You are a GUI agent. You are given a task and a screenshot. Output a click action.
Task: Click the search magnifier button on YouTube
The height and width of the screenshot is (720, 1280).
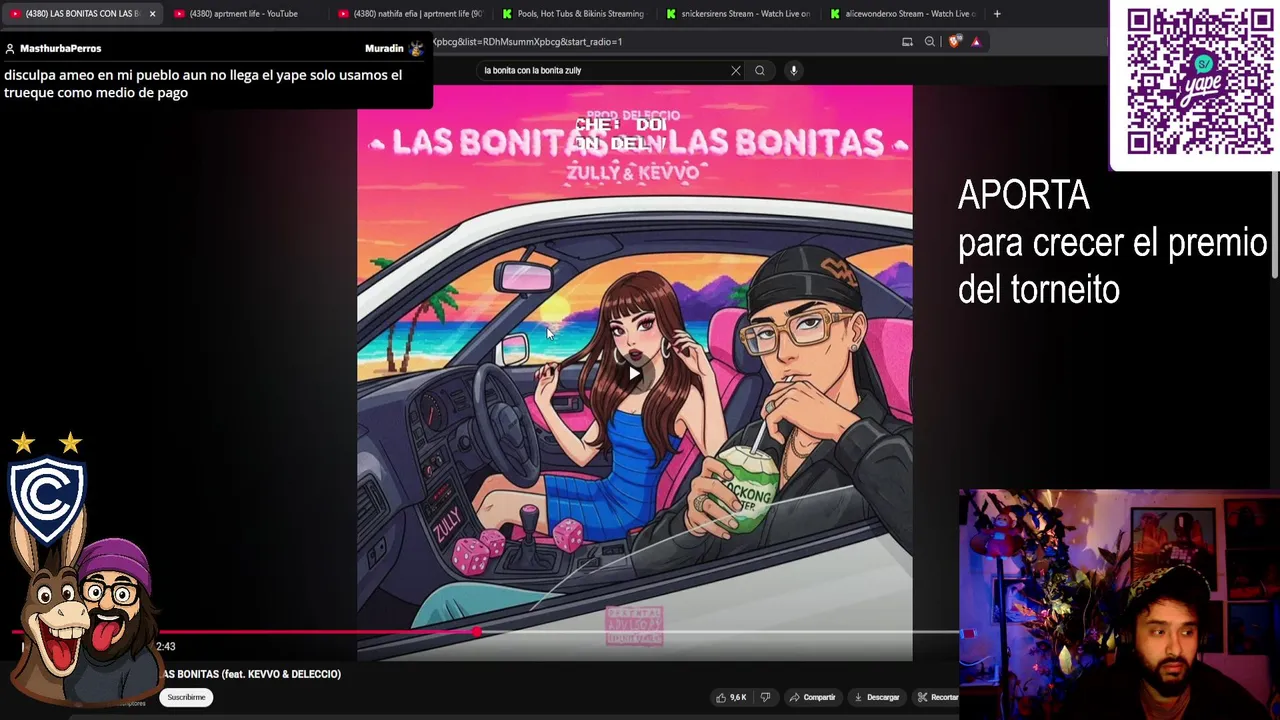pos(760,70)
